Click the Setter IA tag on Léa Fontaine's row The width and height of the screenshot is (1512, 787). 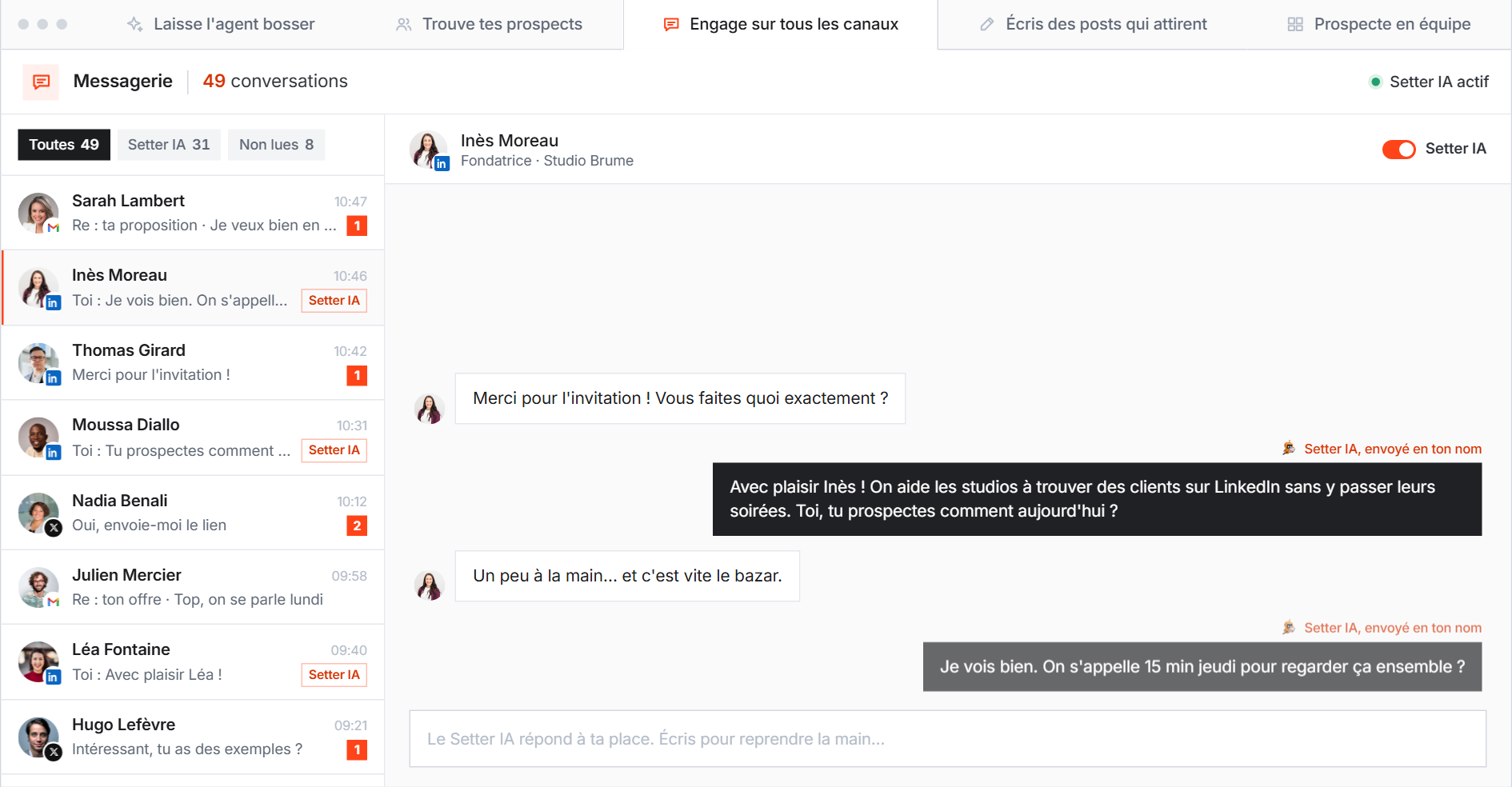334,675
